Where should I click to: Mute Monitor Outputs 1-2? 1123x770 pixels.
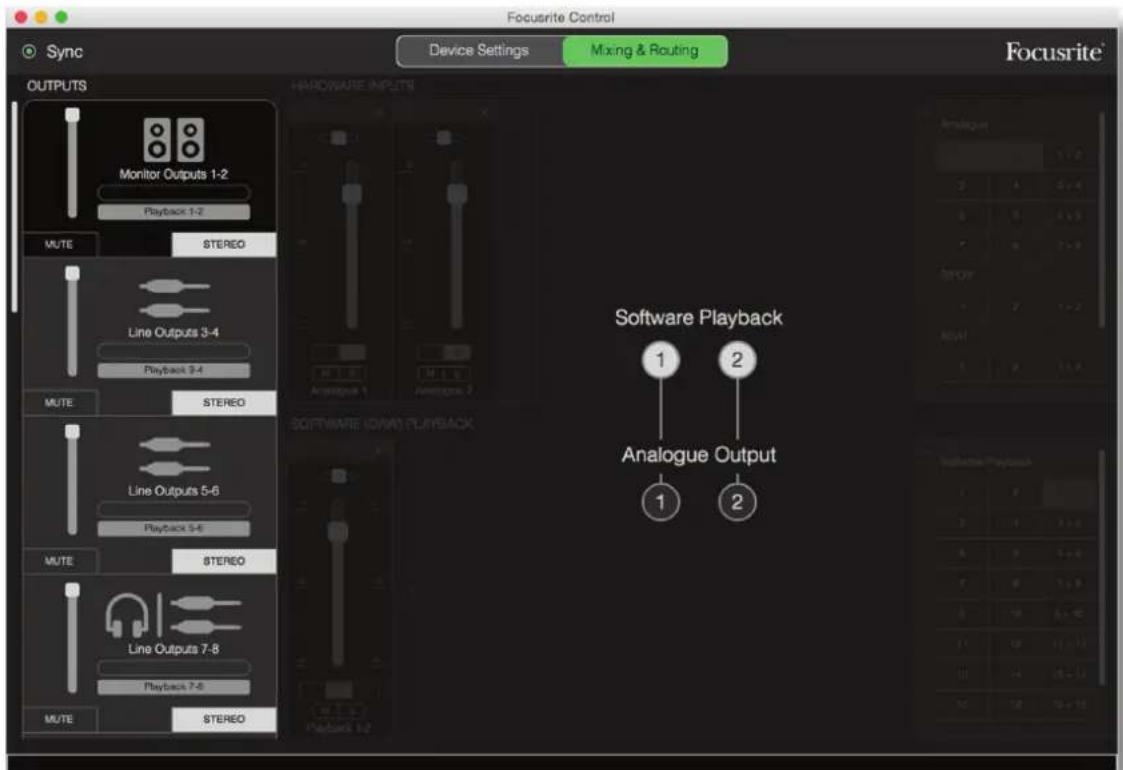click(x=60, y=244)
